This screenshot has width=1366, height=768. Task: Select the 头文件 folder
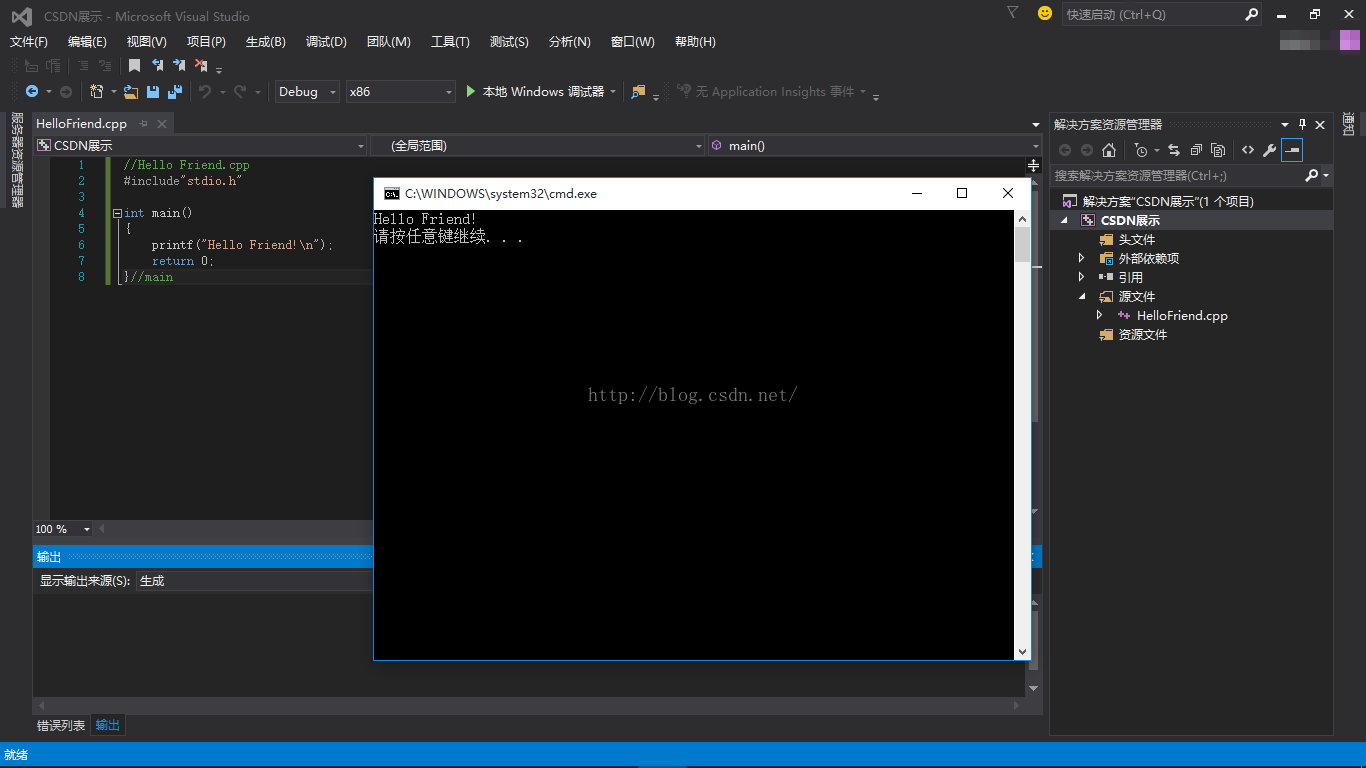click(1136, 239)
